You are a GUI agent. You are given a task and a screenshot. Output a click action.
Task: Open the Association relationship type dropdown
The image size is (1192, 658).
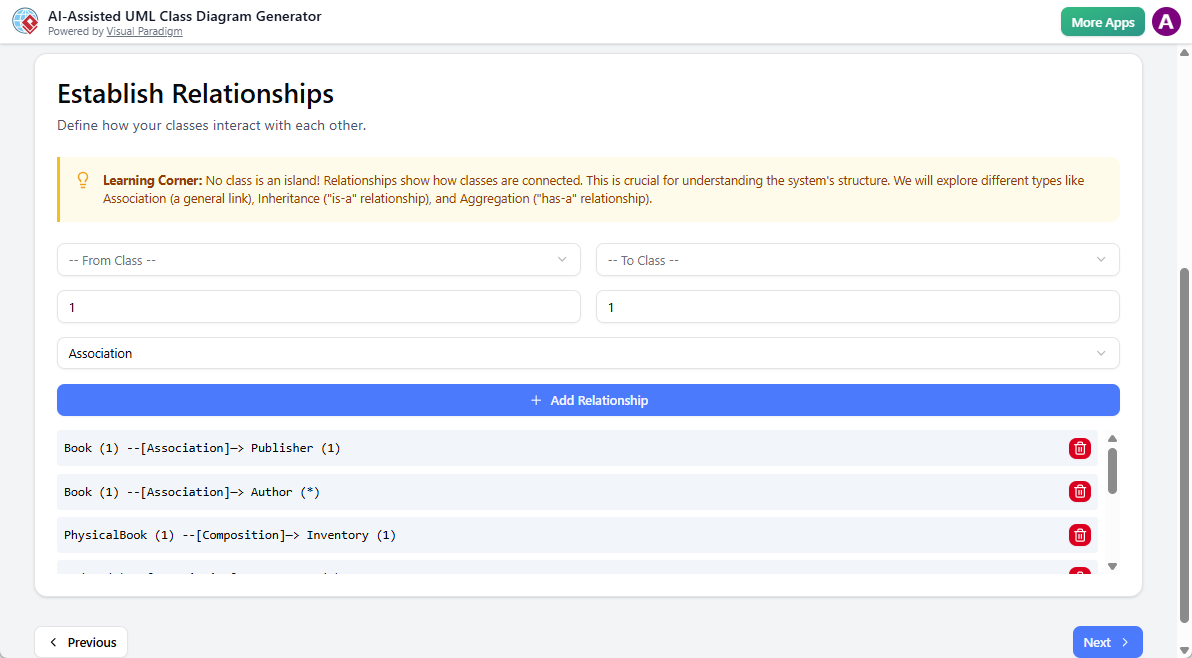(588, 353)
